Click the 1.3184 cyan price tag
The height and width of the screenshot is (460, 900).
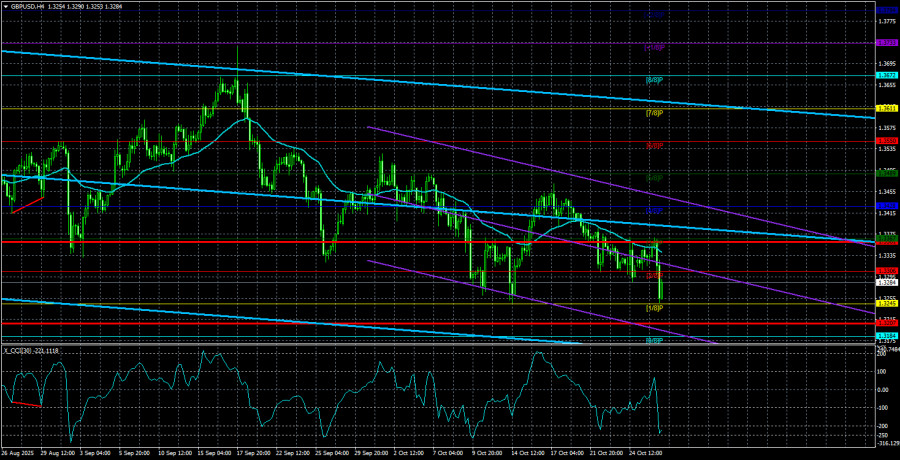coord(886,336)
